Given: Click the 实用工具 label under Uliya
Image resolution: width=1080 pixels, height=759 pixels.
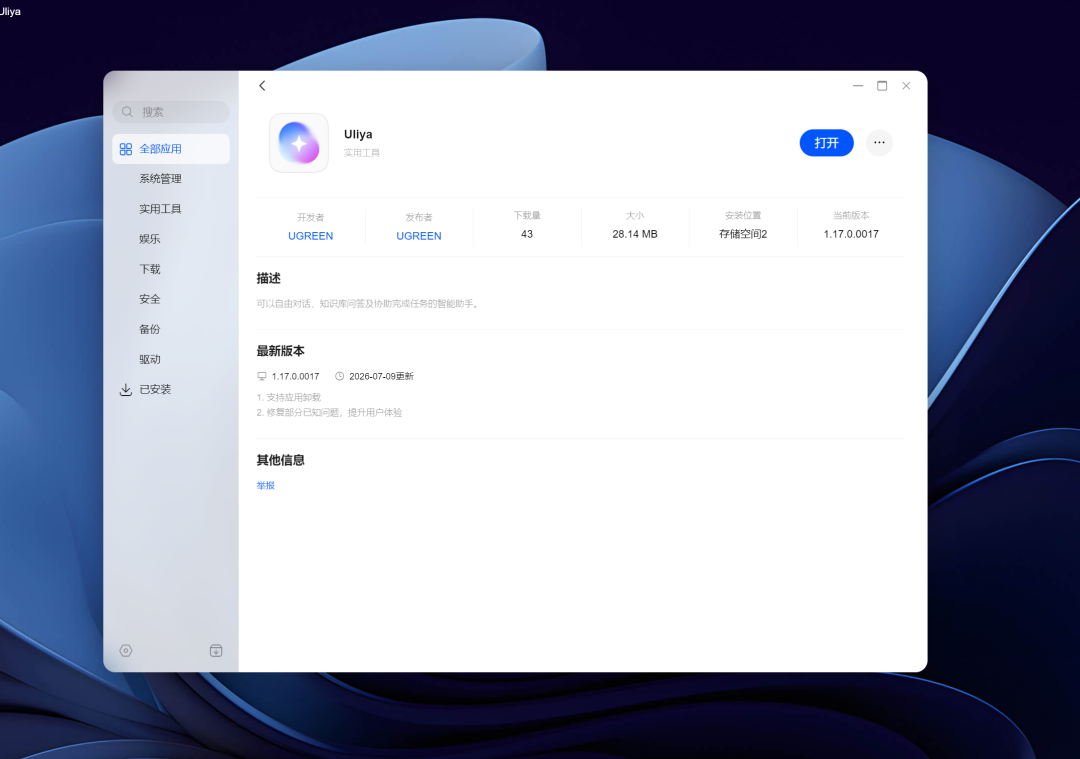Looking at the screenshot, I should coord(362,153).
